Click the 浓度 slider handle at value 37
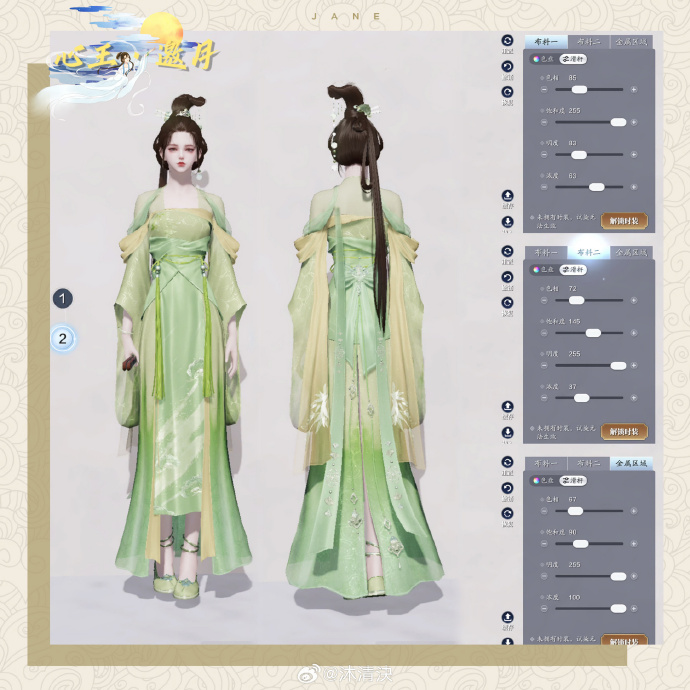This screenshot has height=690, width=690. point(582,398)
